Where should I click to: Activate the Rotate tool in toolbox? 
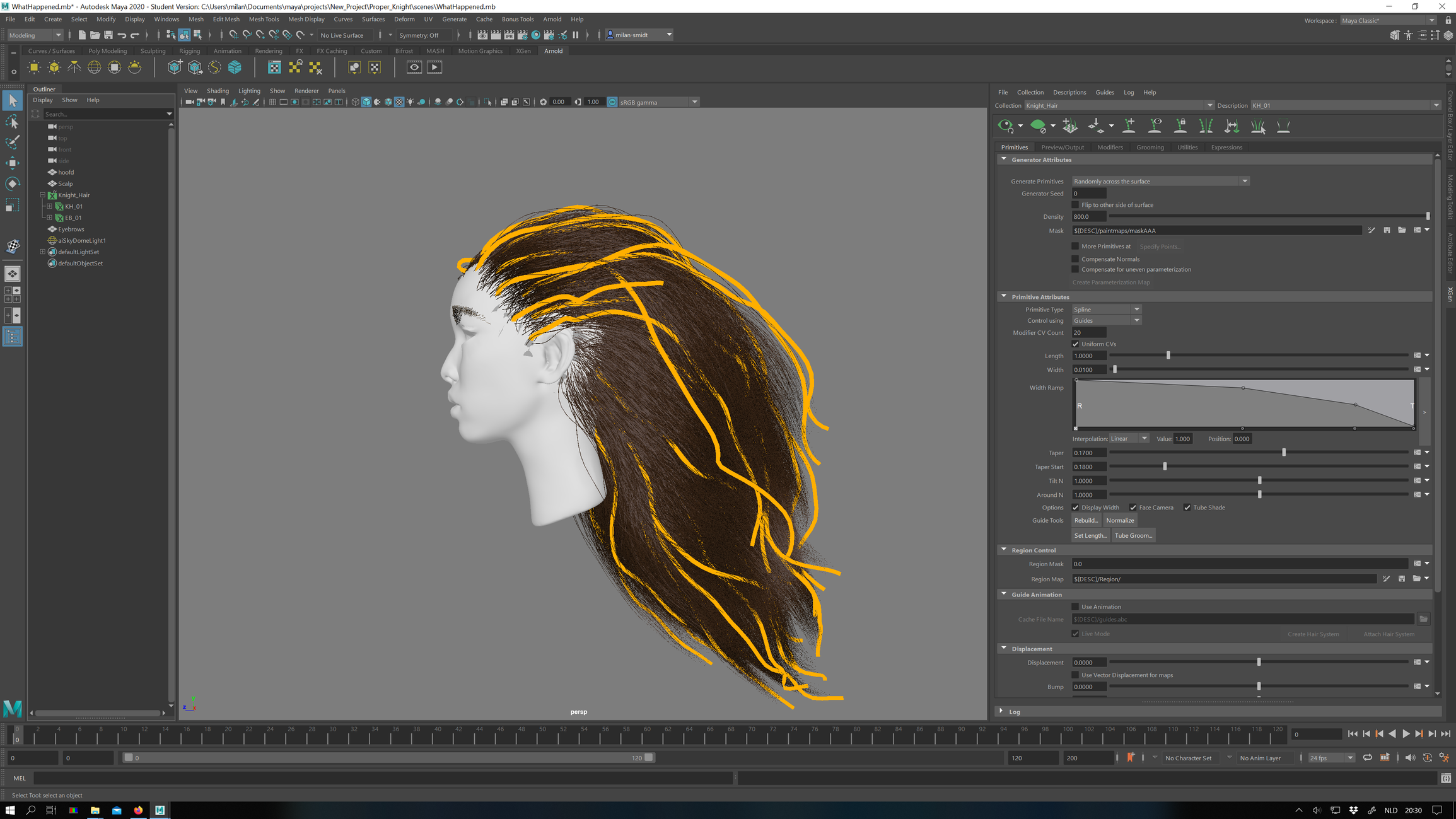click(13, 183)
